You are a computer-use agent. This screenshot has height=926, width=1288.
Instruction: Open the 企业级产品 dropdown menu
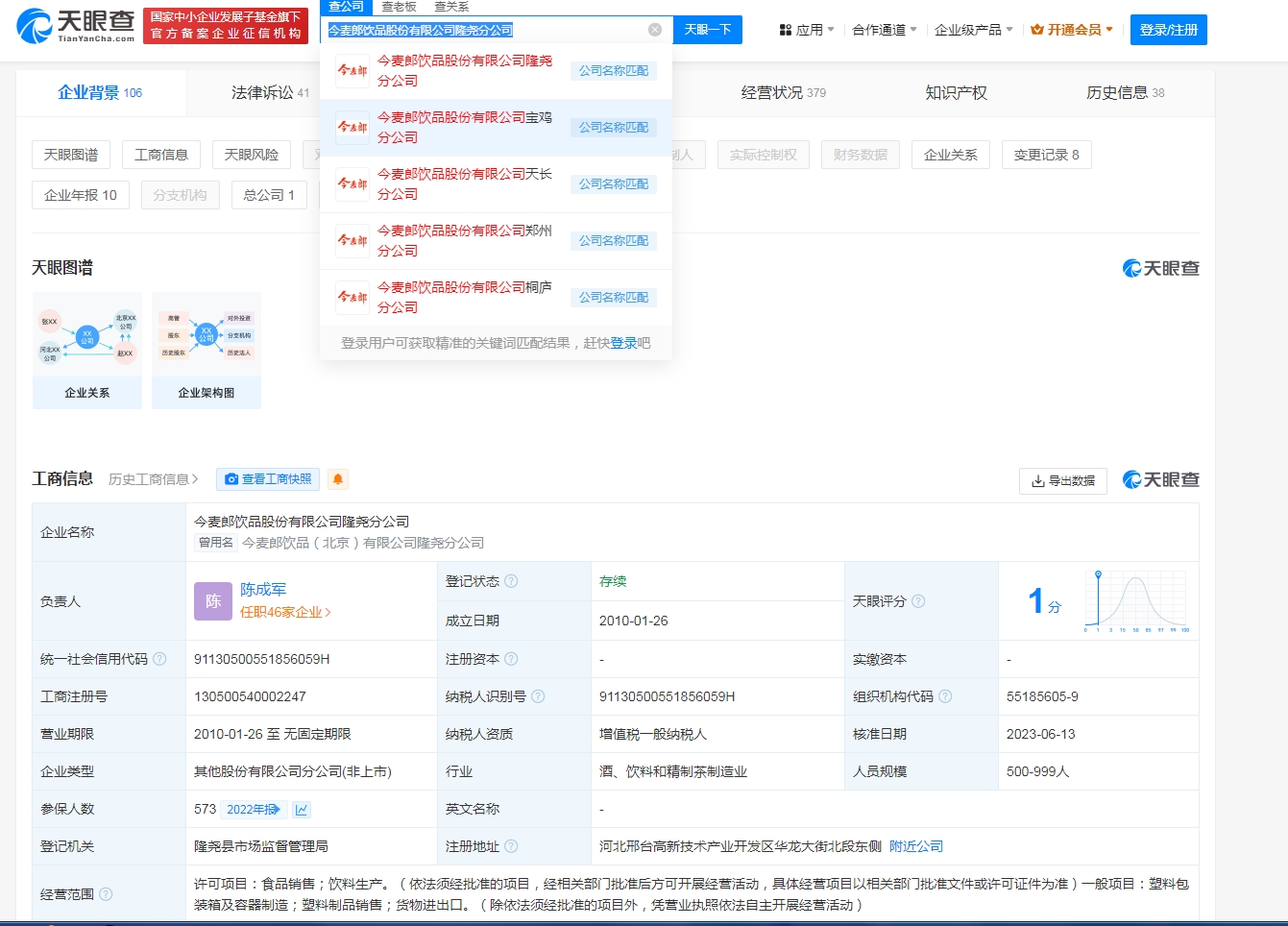(974, 30)
